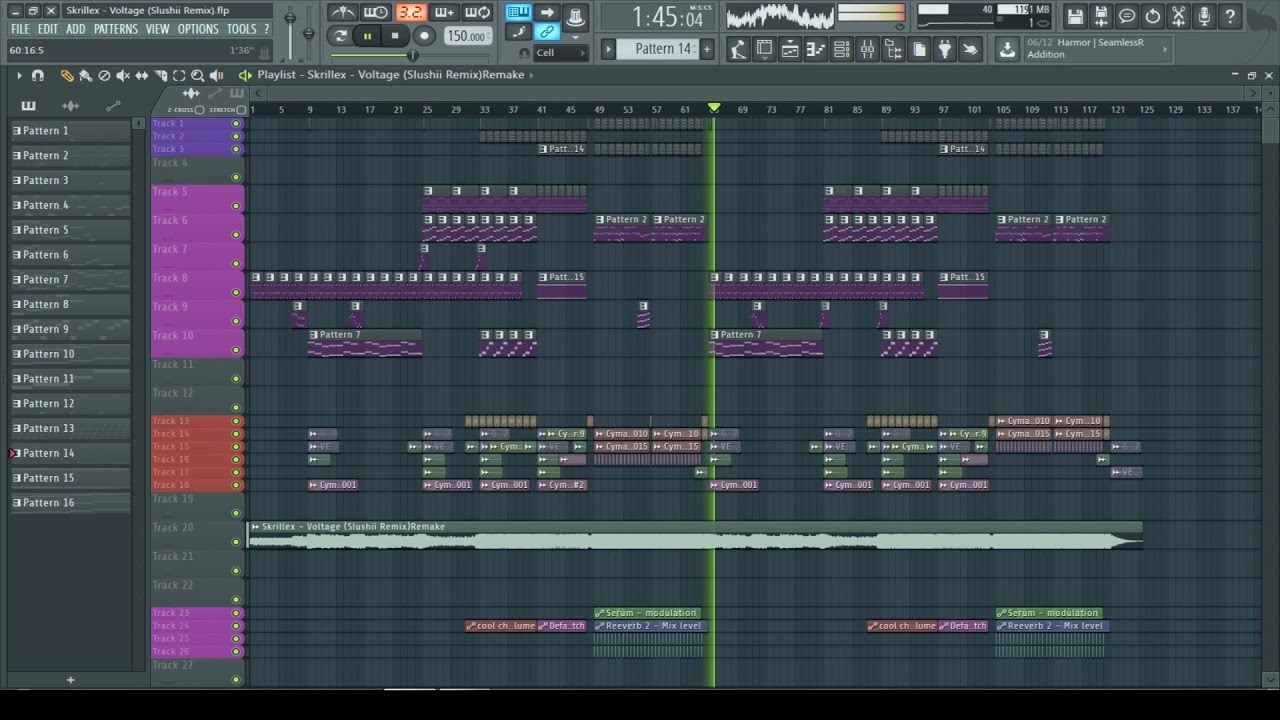Toggle the playlist snap magnet icon
This screenshot has width=1280, height=720.
[x=38, y=75]
